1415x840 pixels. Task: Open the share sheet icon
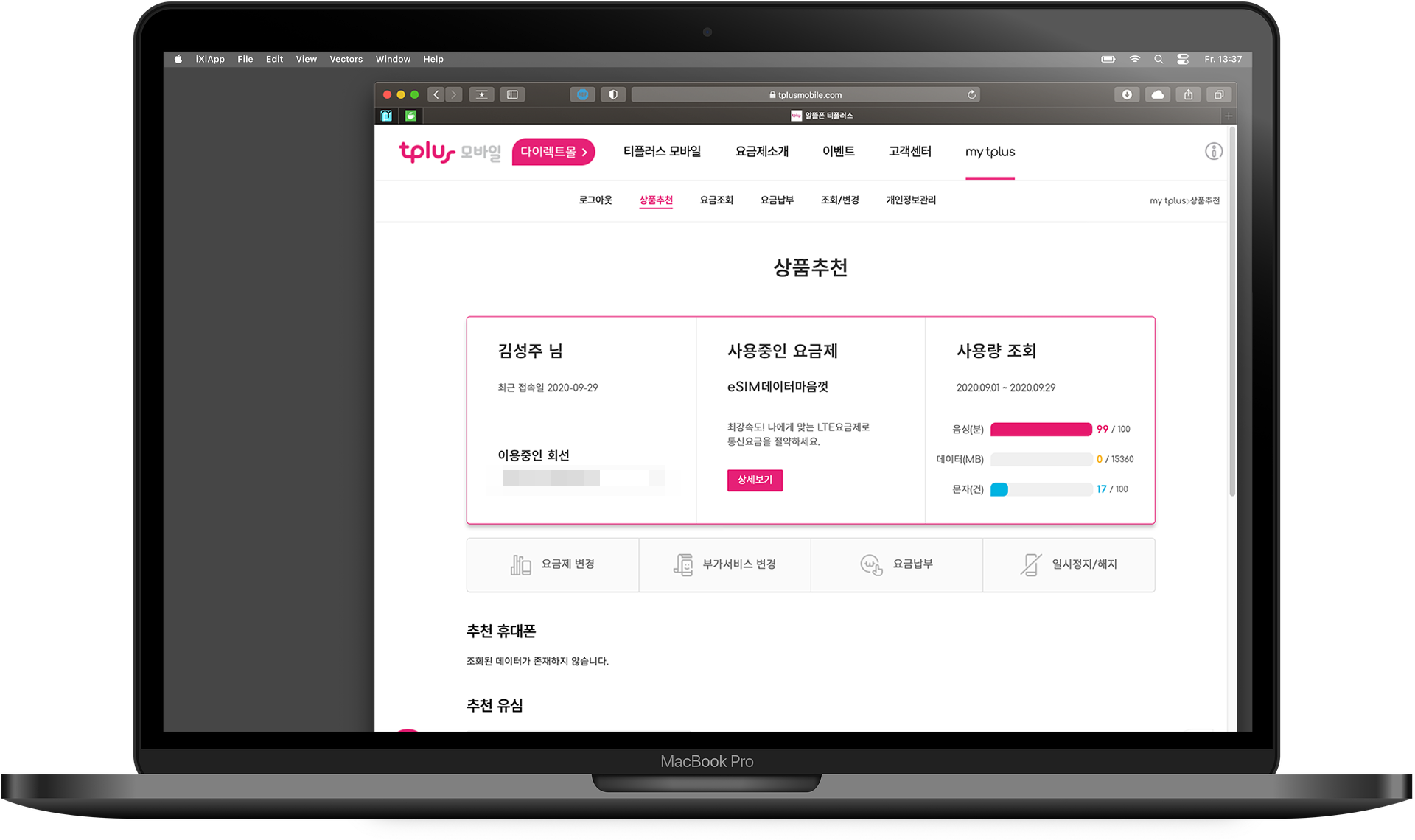click(1188, 94)
